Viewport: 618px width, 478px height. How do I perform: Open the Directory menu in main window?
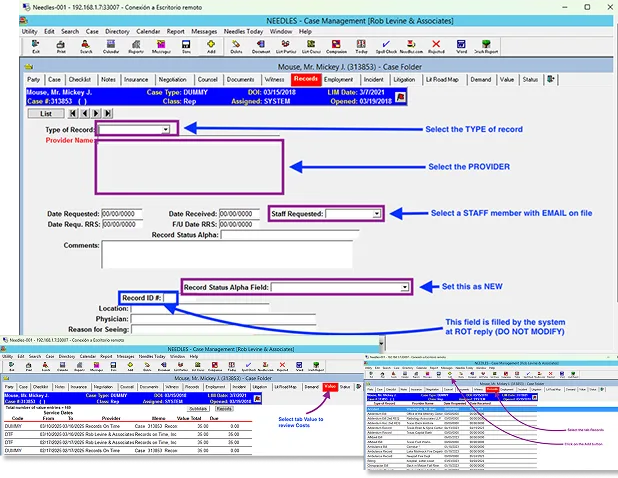(117, 32)
